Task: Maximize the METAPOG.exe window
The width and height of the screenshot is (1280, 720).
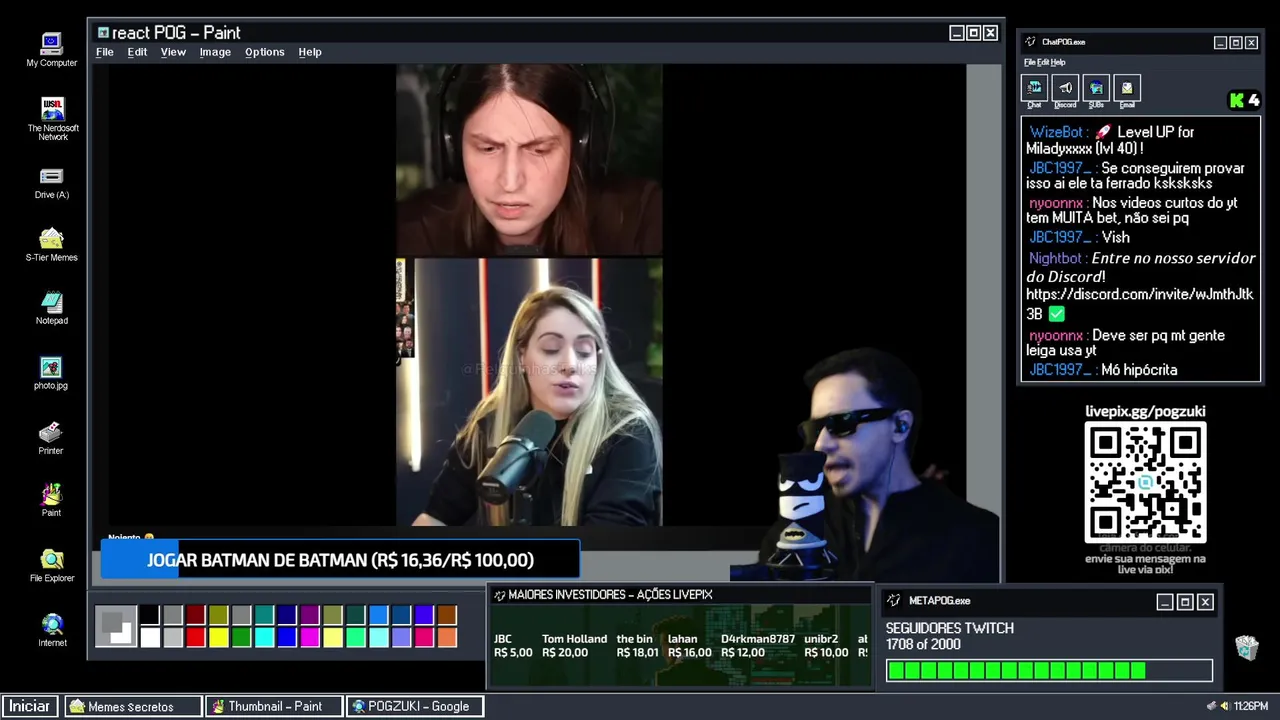Action: (1185, 601)
